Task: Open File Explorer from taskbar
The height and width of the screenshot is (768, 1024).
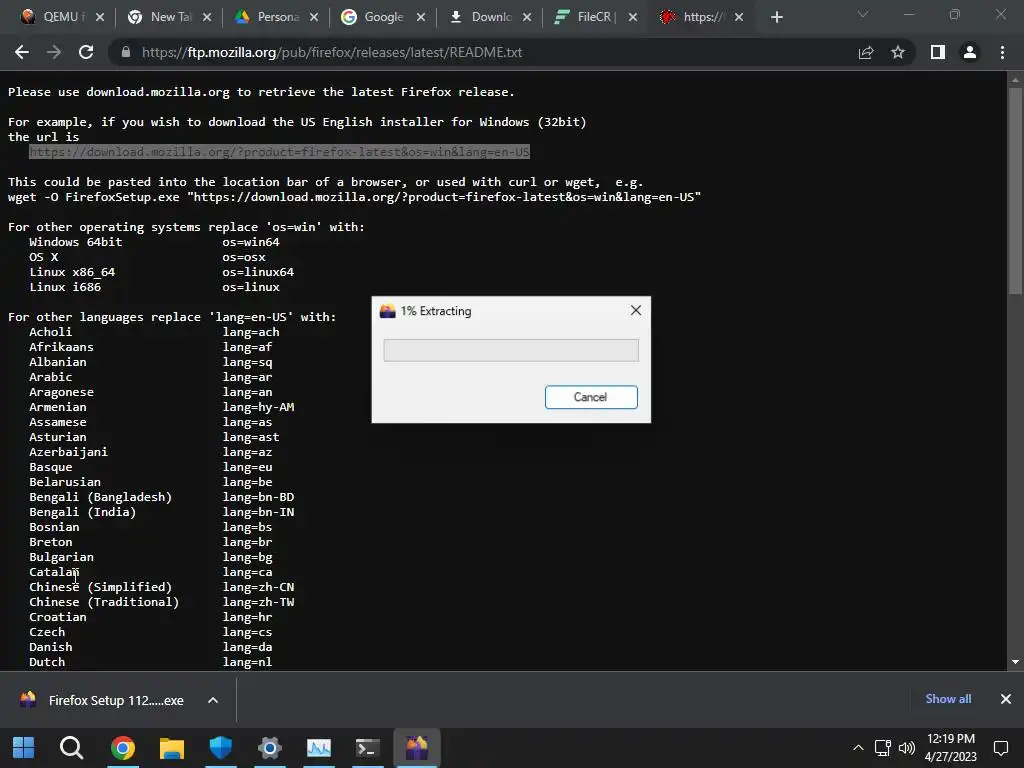Action: click(172, 748)
